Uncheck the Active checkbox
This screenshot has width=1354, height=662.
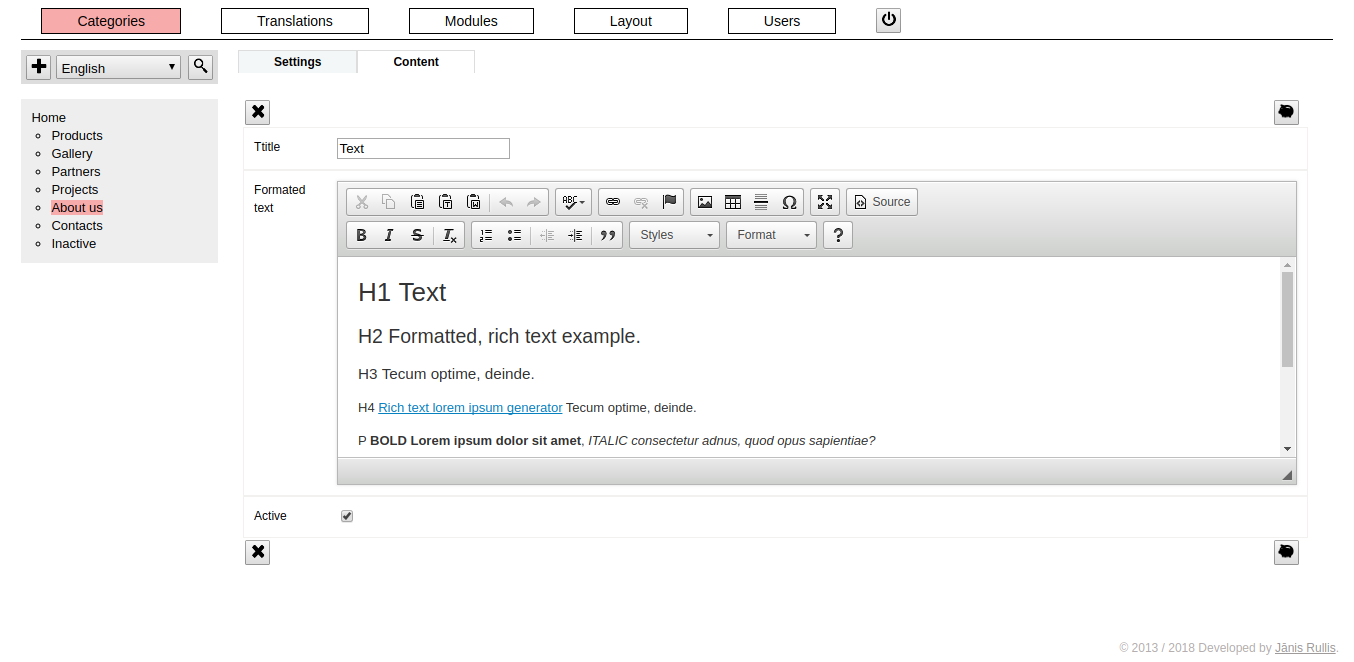point(347,516)
